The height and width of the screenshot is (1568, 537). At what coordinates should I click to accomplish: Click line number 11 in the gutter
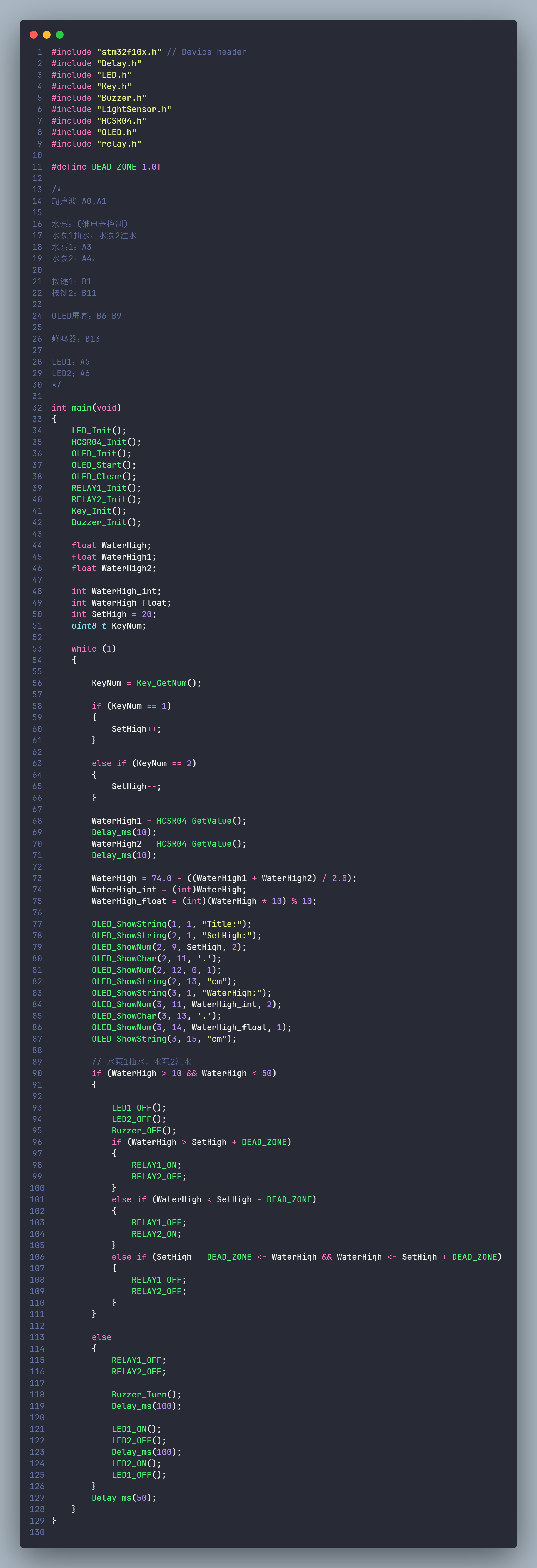click(37, 167)
